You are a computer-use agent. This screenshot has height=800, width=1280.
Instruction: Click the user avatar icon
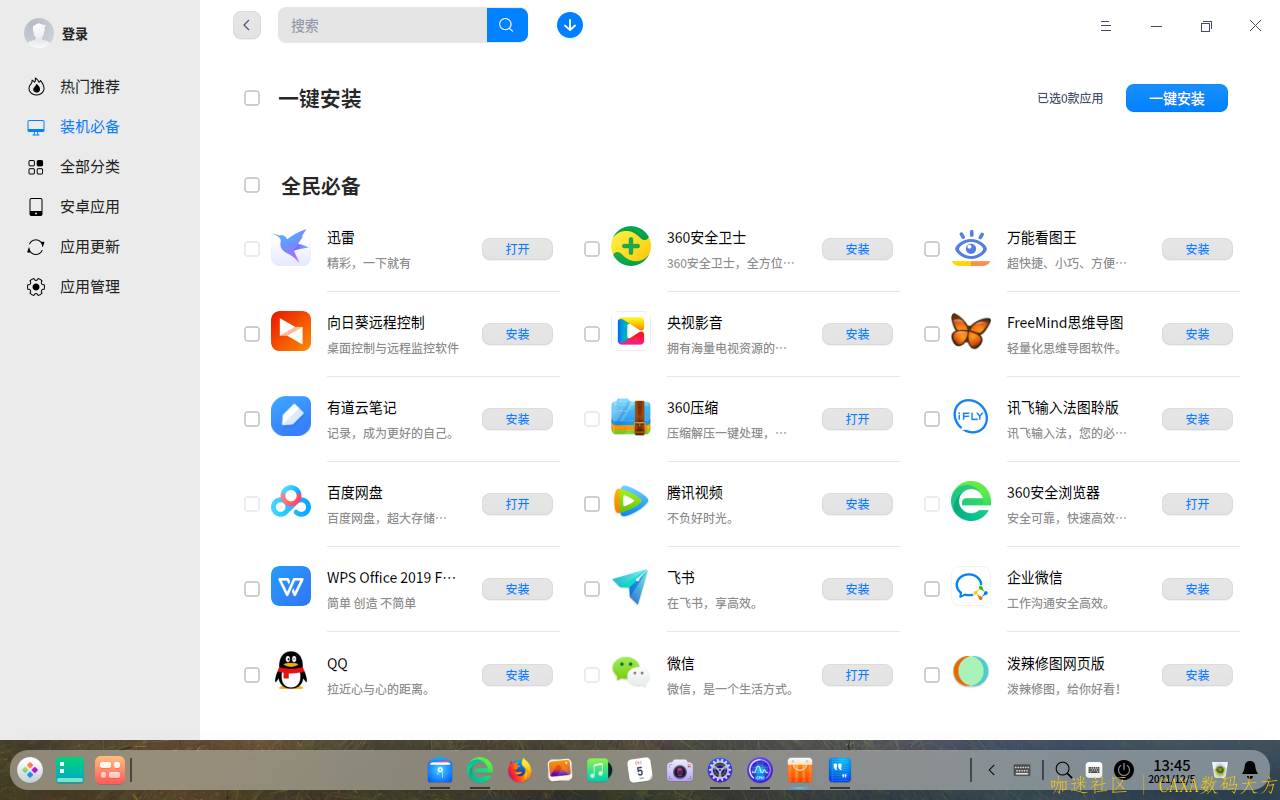click(39, 33)
